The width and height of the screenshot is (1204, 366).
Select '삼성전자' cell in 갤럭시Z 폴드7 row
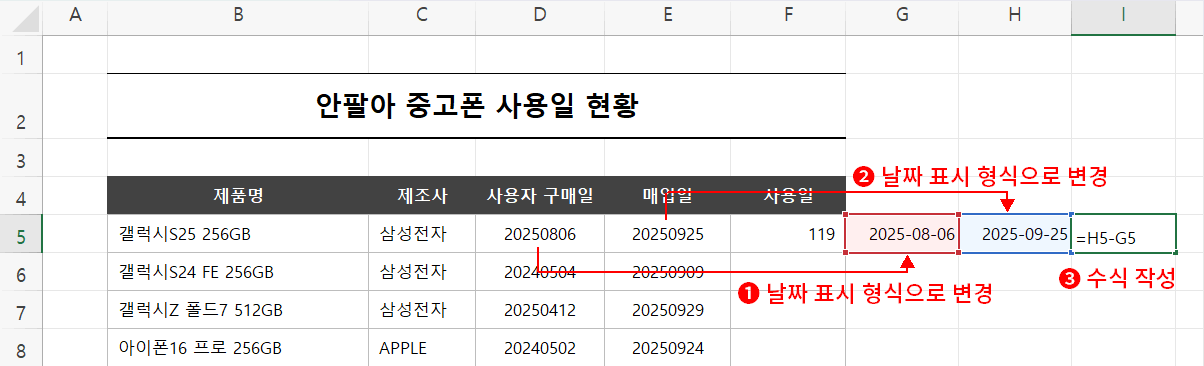pyautogui.click(x=422, y=309)
